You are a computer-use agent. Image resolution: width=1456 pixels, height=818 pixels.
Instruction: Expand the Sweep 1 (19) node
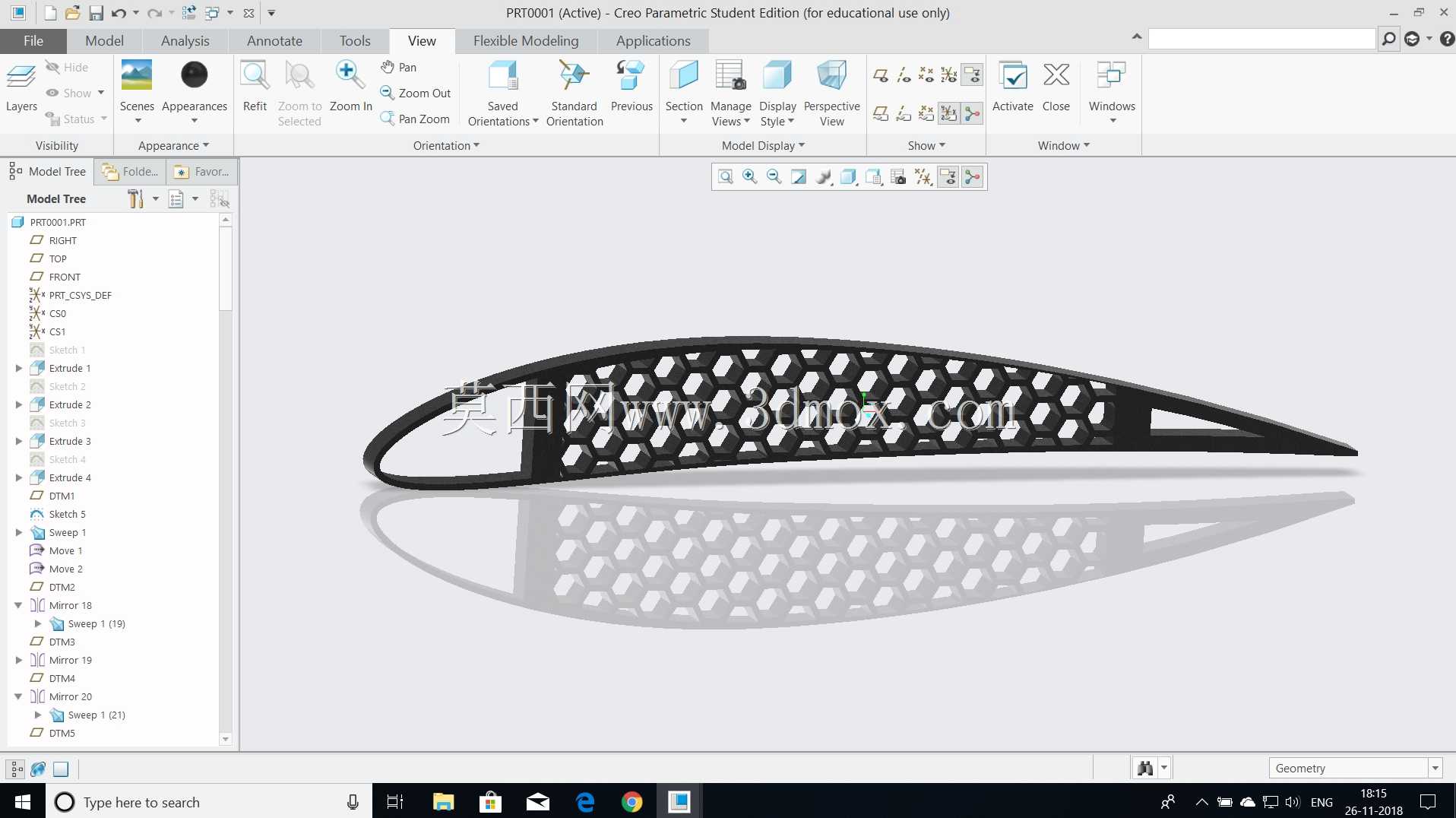(x=38, y=623)
